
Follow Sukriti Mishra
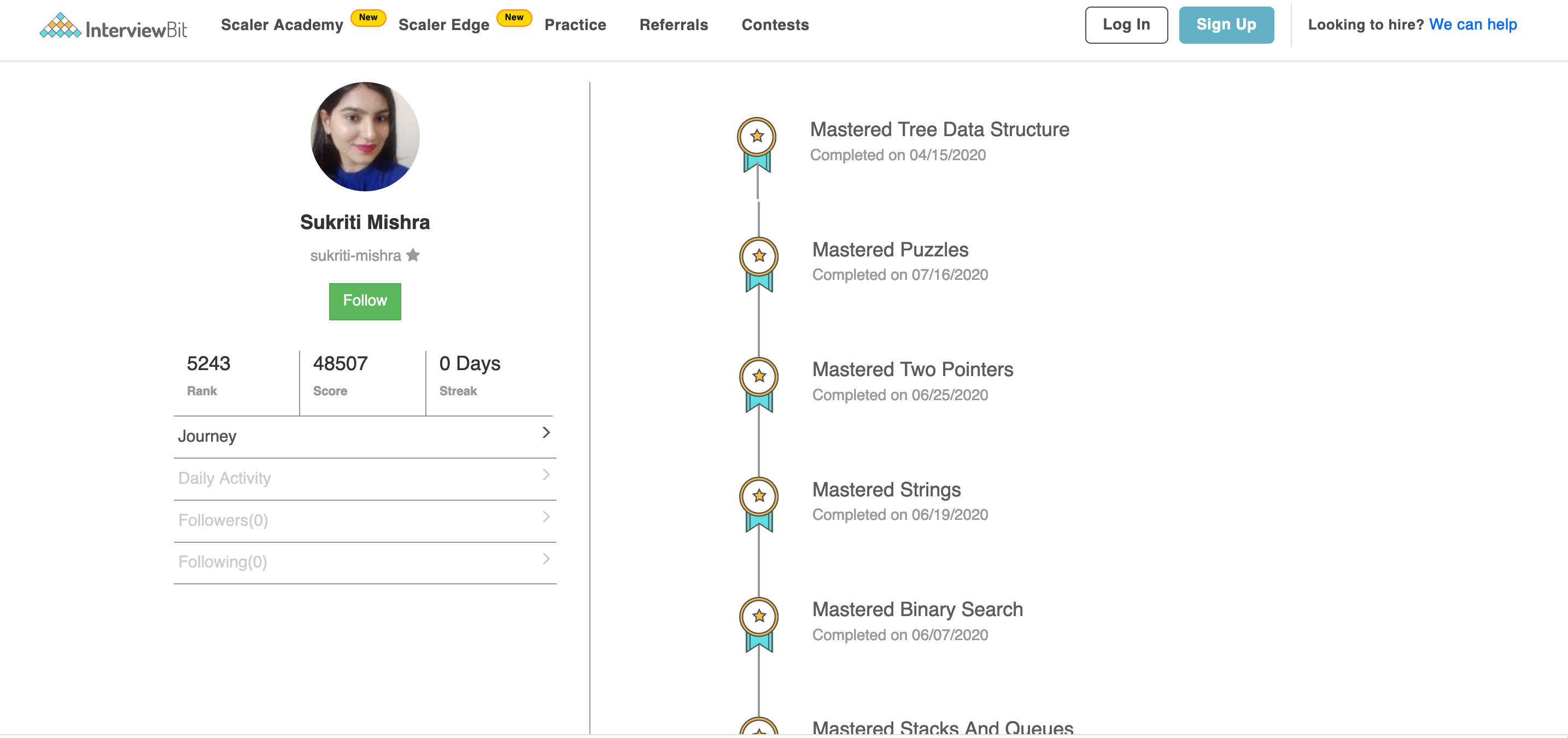(365, 301)
